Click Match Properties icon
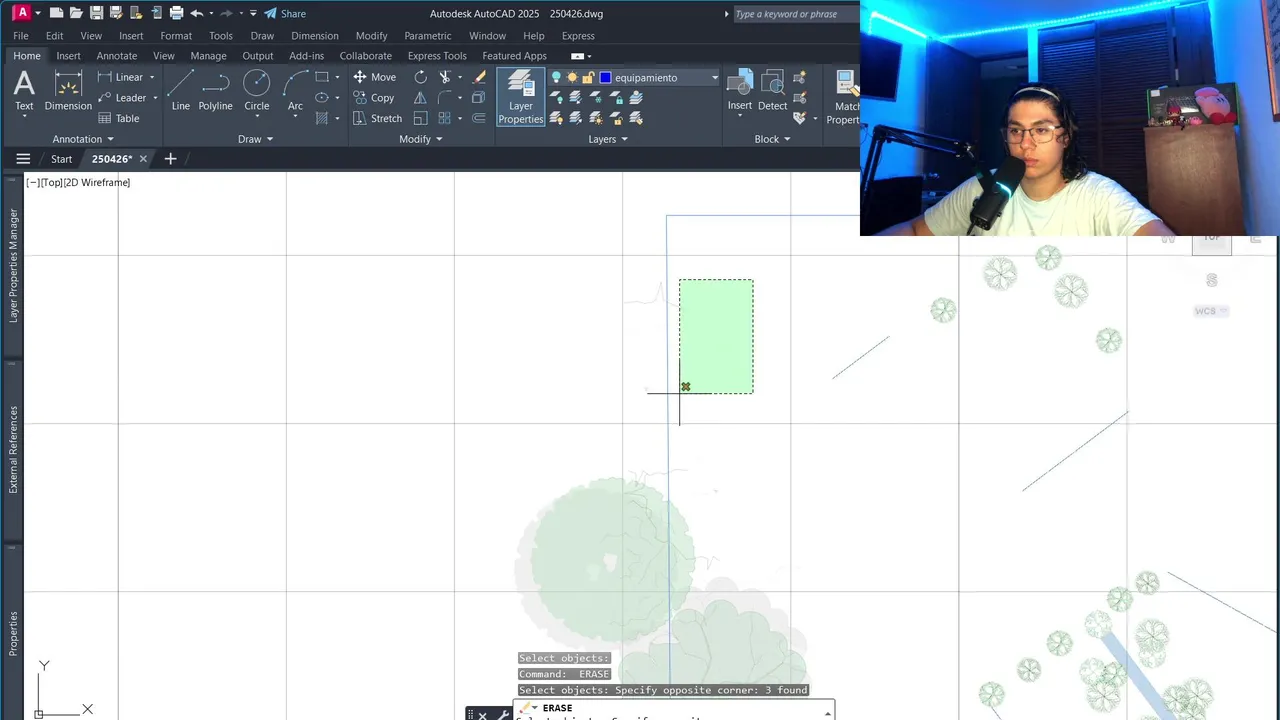This screenshot has width=1280, height=720. (x=846, y=97)
